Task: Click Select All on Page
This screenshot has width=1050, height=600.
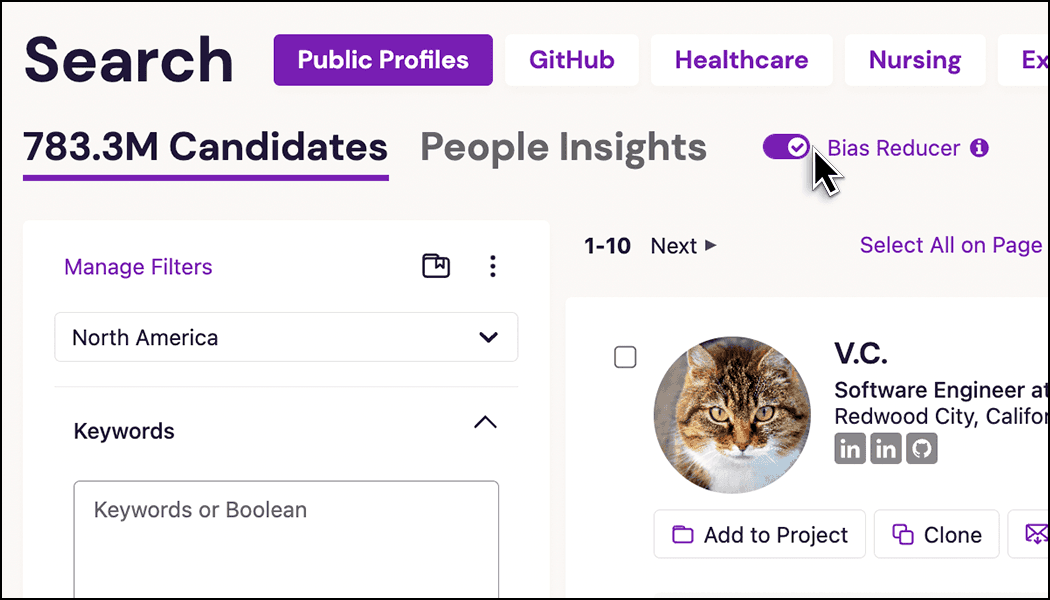Action: [x=949, y=245]
